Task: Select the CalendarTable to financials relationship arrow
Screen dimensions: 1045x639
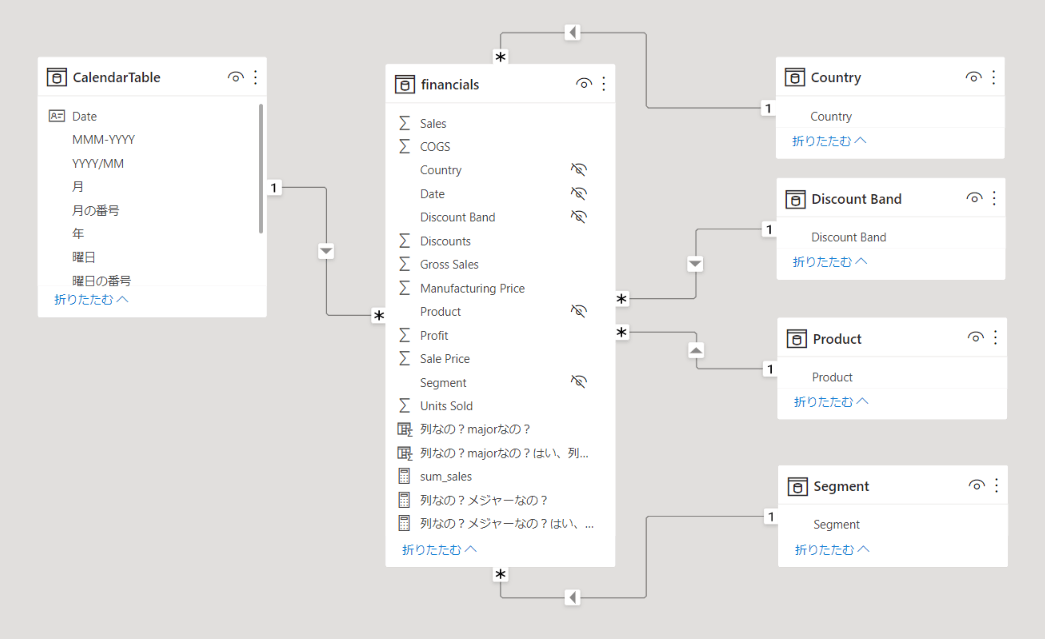Action: (x=326, y=251)
